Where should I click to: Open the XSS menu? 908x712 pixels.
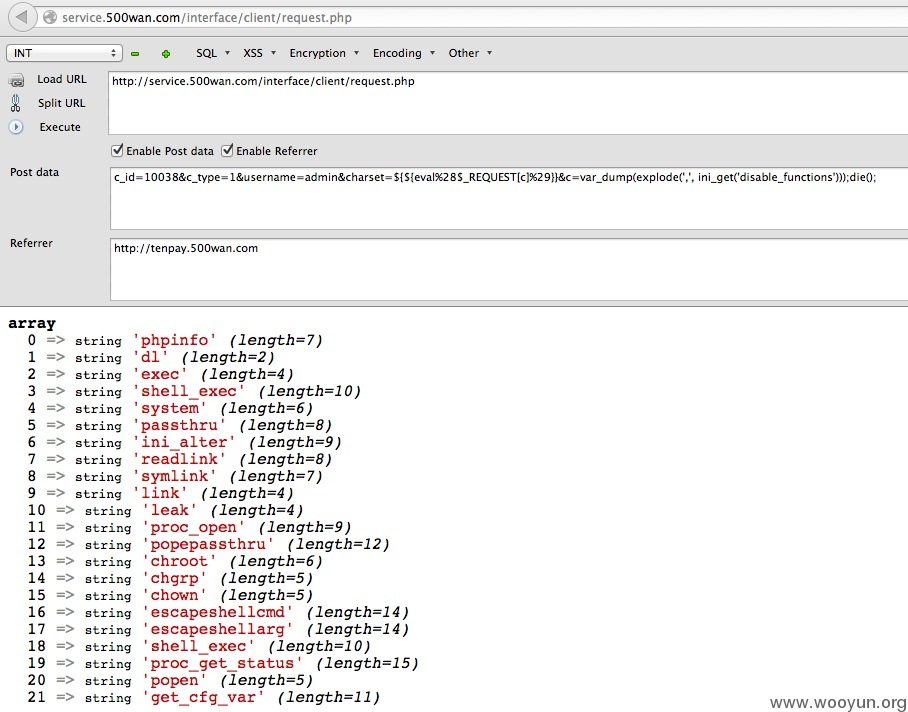[259, 53]
